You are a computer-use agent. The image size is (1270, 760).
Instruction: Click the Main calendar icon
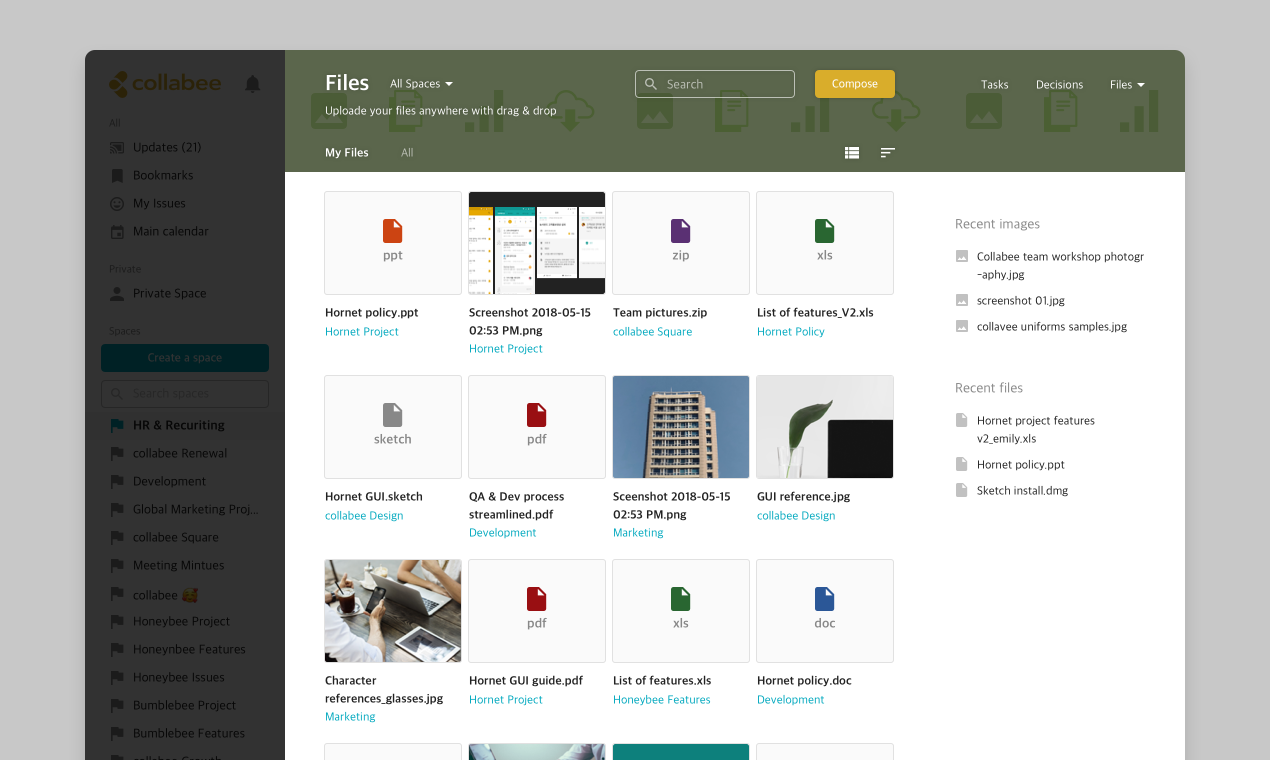pos(117,231)
